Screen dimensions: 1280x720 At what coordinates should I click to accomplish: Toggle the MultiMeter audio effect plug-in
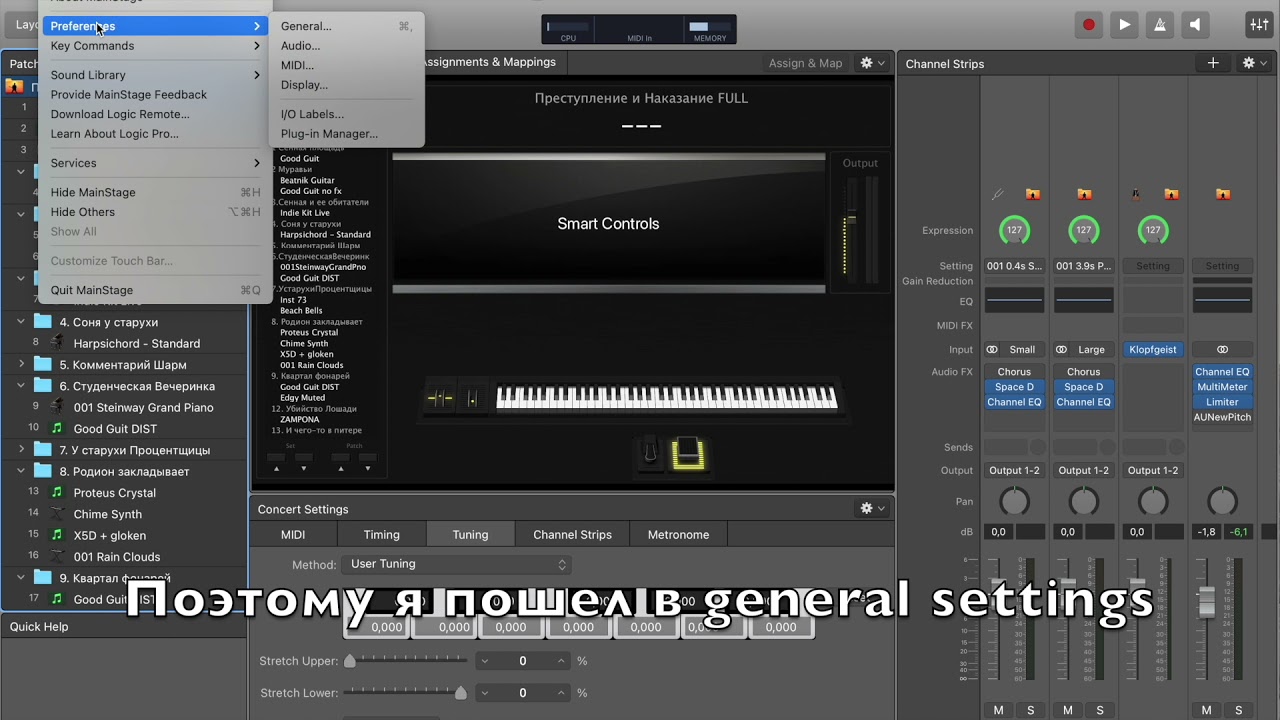tap(1222, 387)
